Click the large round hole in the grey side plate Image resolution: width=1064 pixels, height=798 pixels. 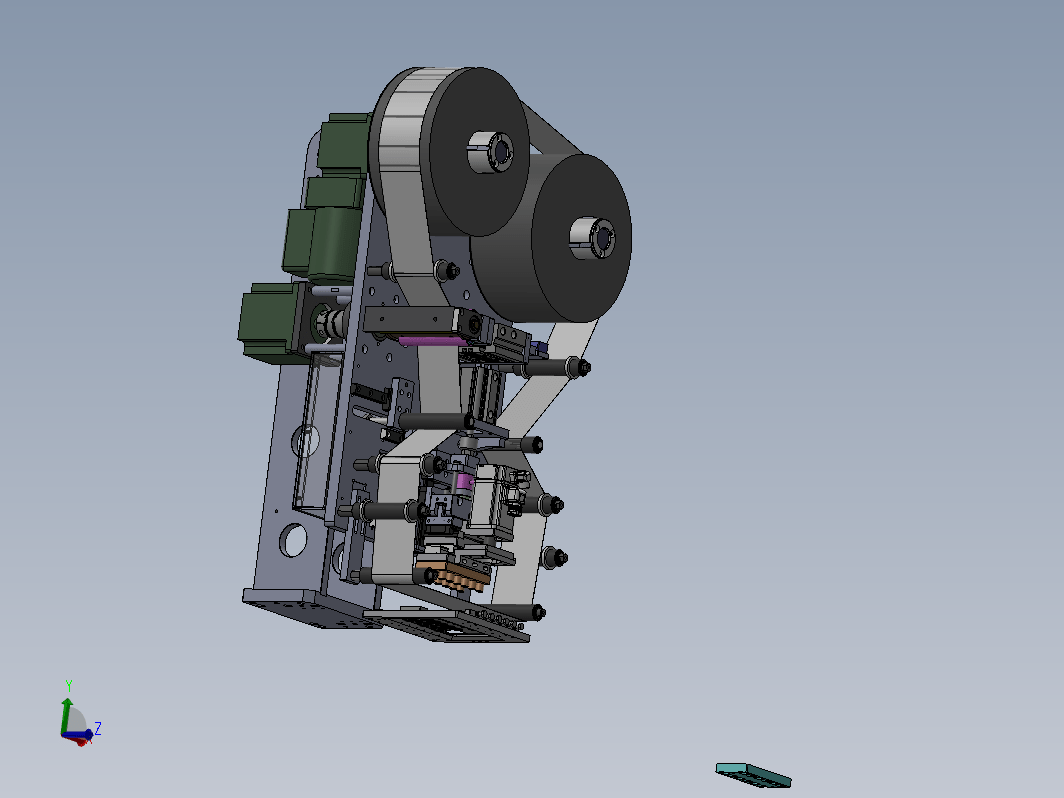(293, 541)
